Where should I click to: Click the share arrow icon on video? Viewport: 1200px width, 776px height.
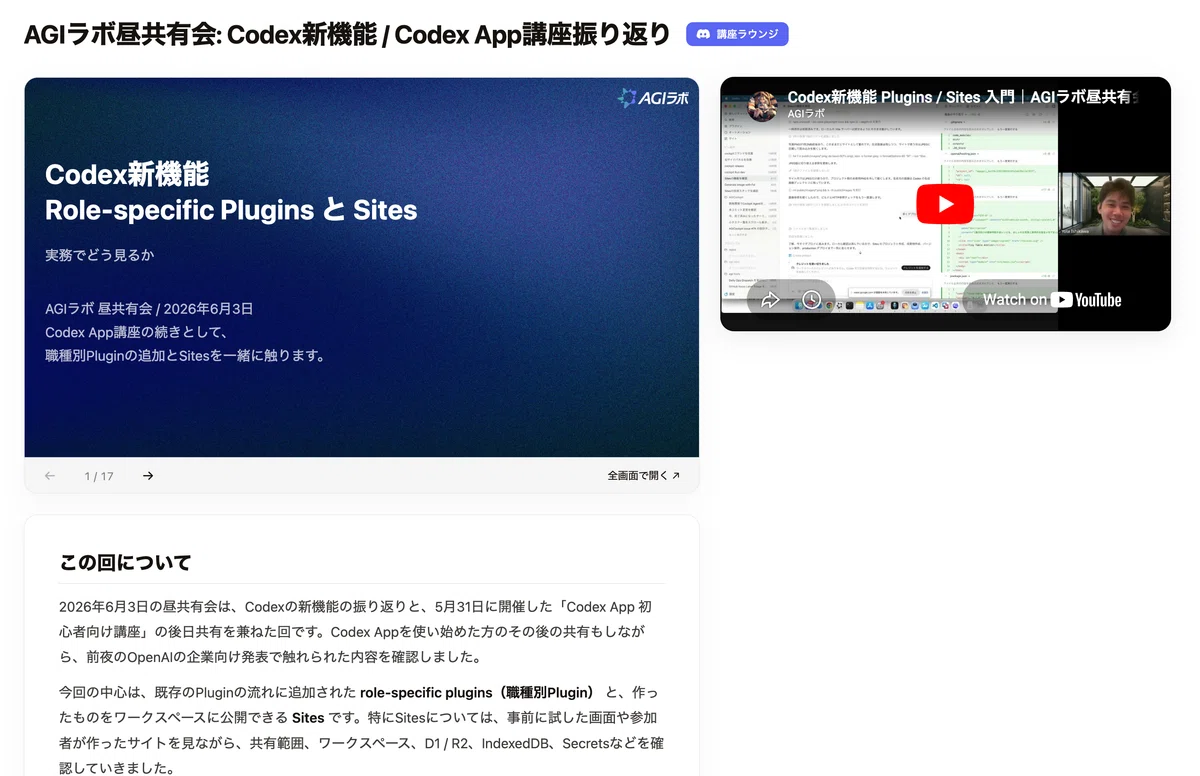click(770, 299)
